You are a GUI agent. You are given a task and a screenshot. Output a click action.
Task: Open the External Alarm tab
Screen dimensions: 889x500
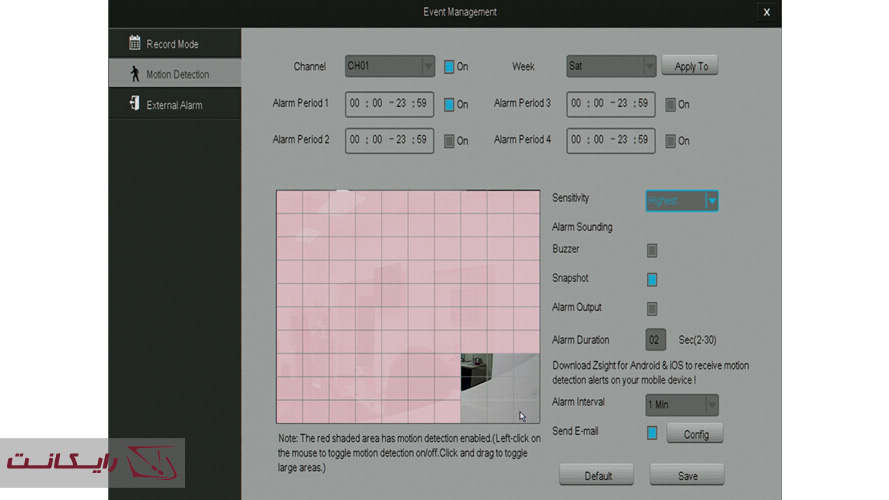point(174,105)
